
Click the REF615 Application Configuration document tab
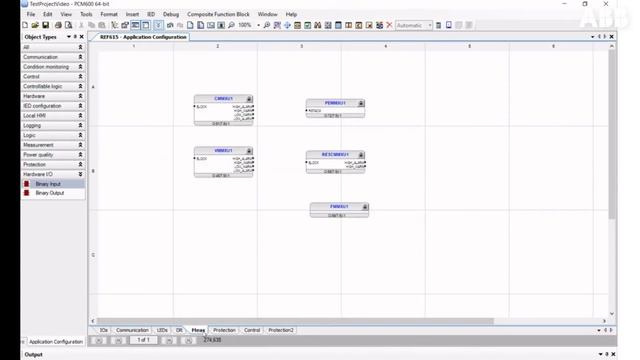pos(143,37)
